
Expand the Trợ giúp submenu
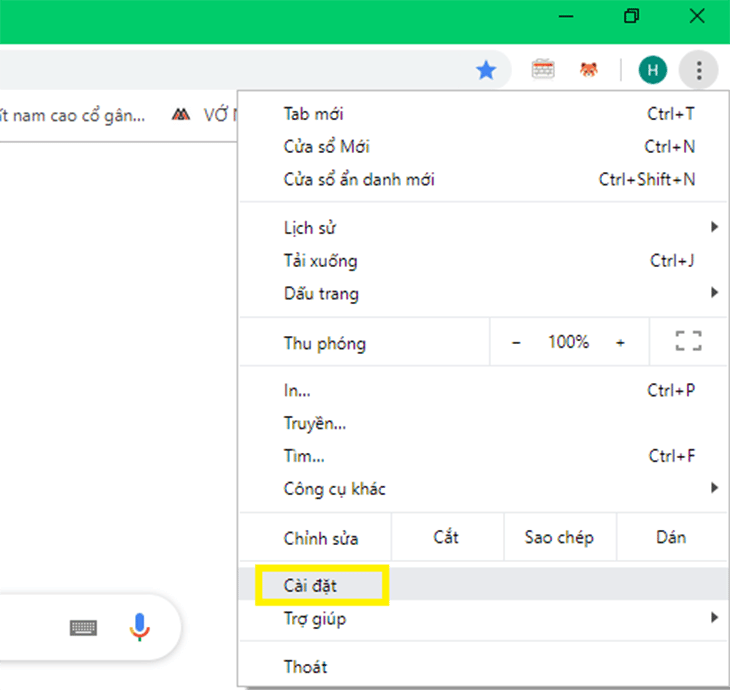(x=483, y=618)
